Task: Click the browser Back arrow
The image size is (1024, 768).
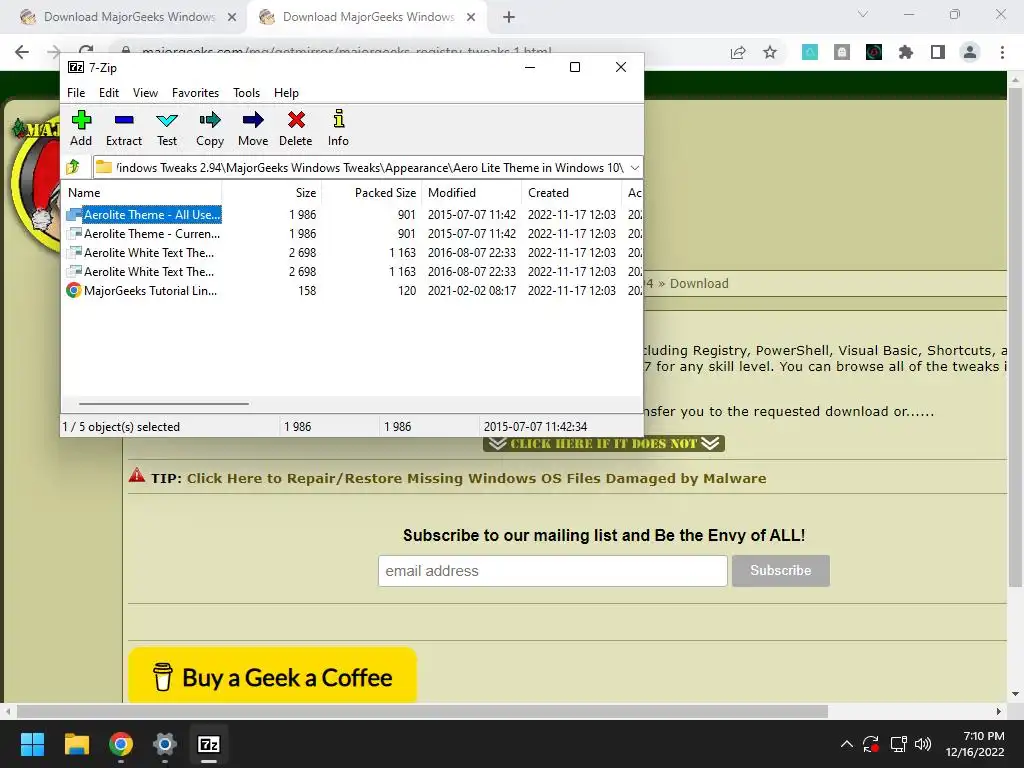Action: pyautogui.click(x=22, y=52)
